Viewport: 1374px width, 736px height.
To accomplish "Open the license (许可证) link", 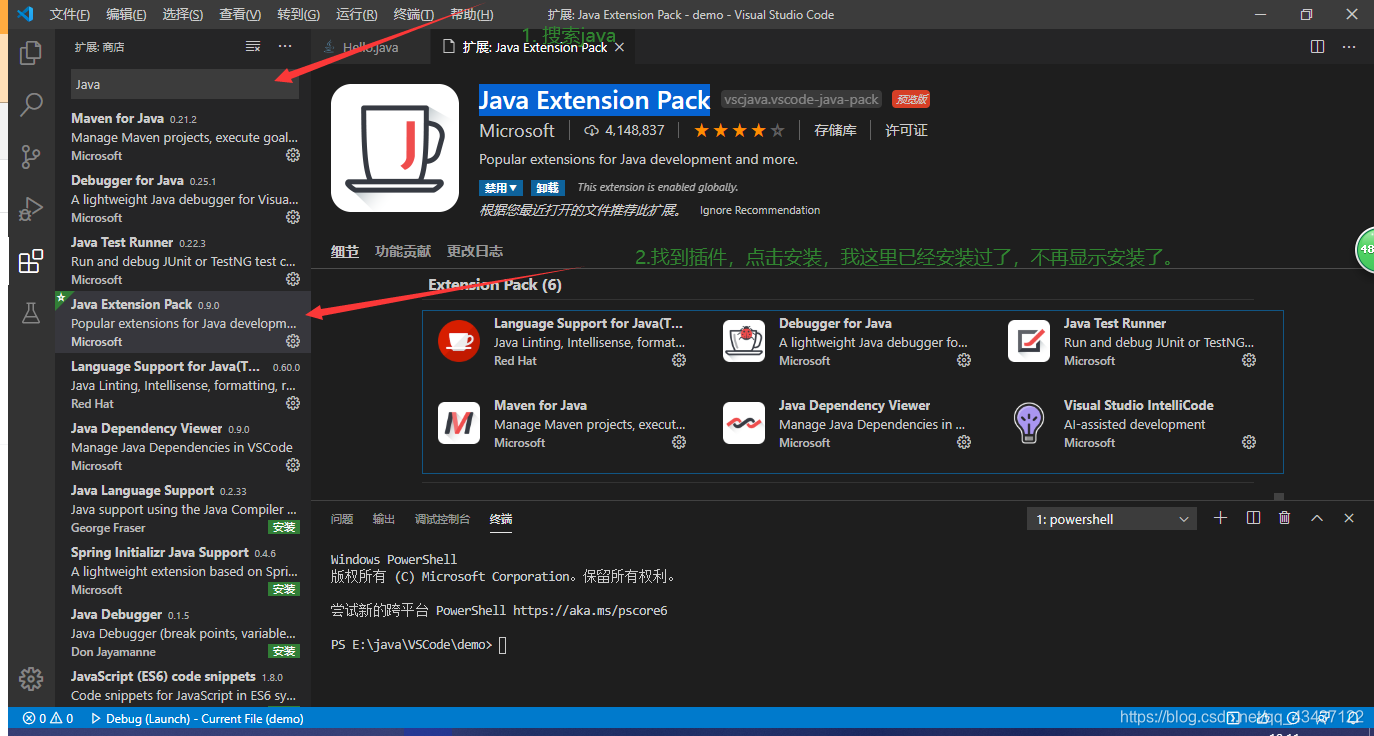I will 906,130.
